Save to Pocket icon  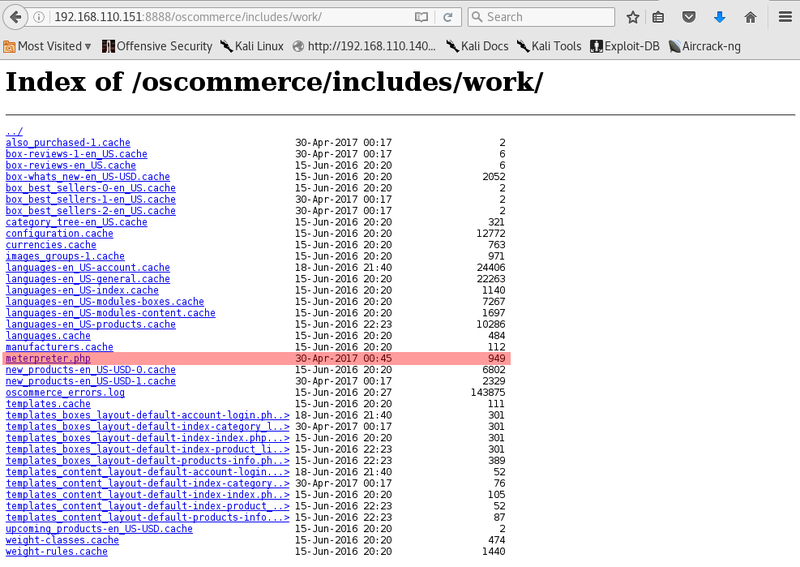[x=689, y=17]
